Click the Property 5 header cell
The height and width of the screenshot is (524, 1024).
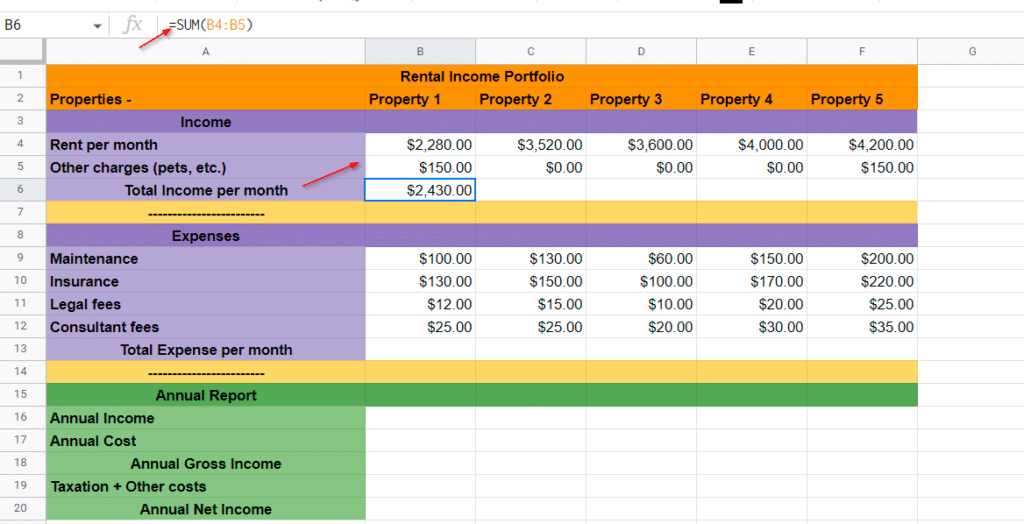[x=861, y=99]
